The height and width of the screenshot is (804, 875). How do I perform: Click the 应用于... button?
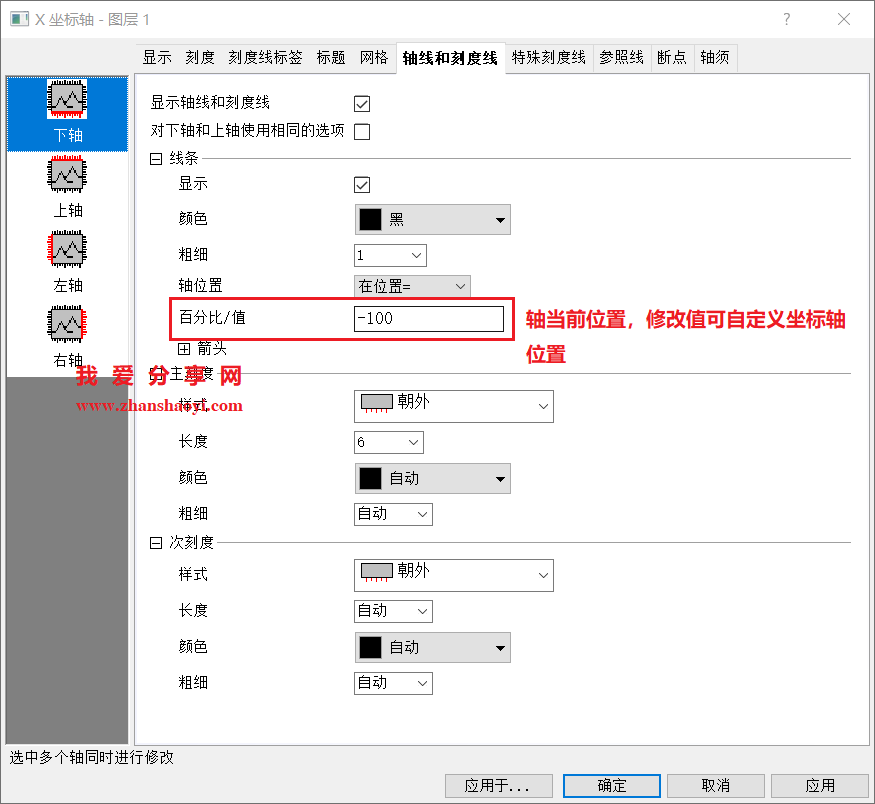coord(495,785)
